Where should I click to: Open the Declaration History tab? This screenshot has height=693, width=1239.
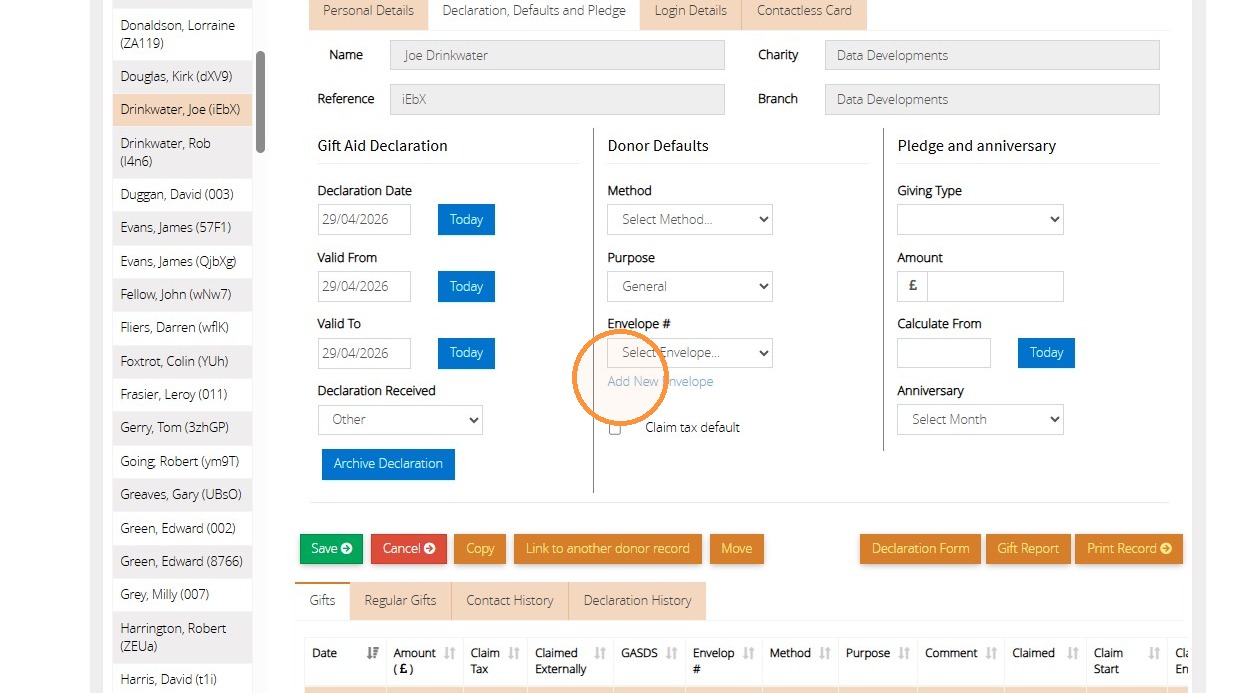pos(638,600)
